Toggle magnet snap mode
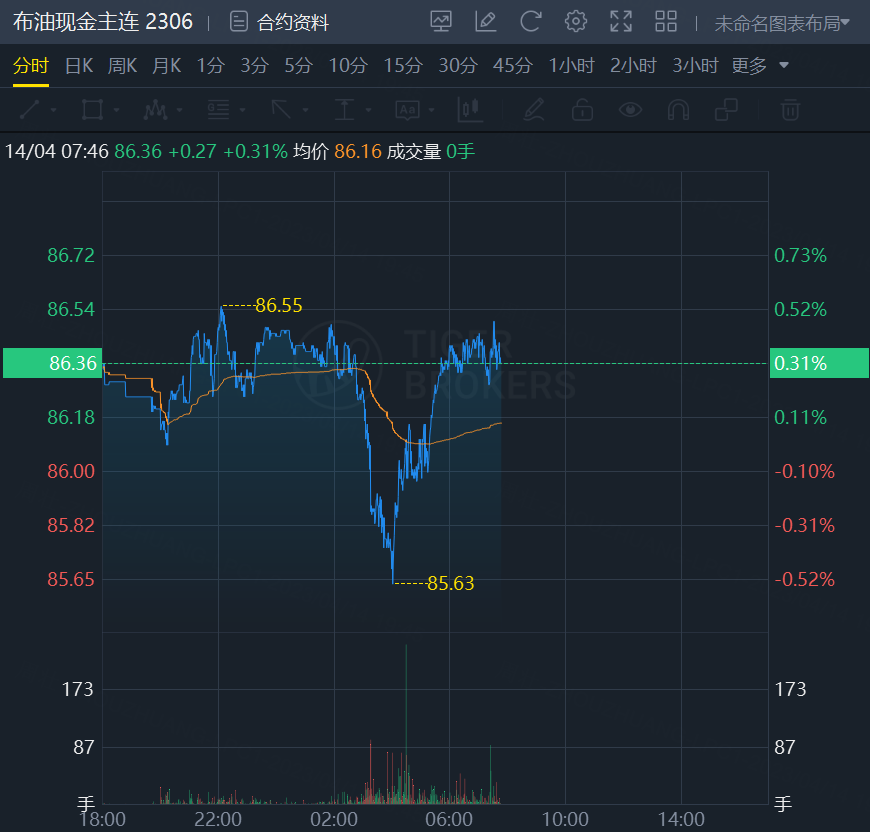Viewport: 870px width, 832px height. (x=678, y=109)
